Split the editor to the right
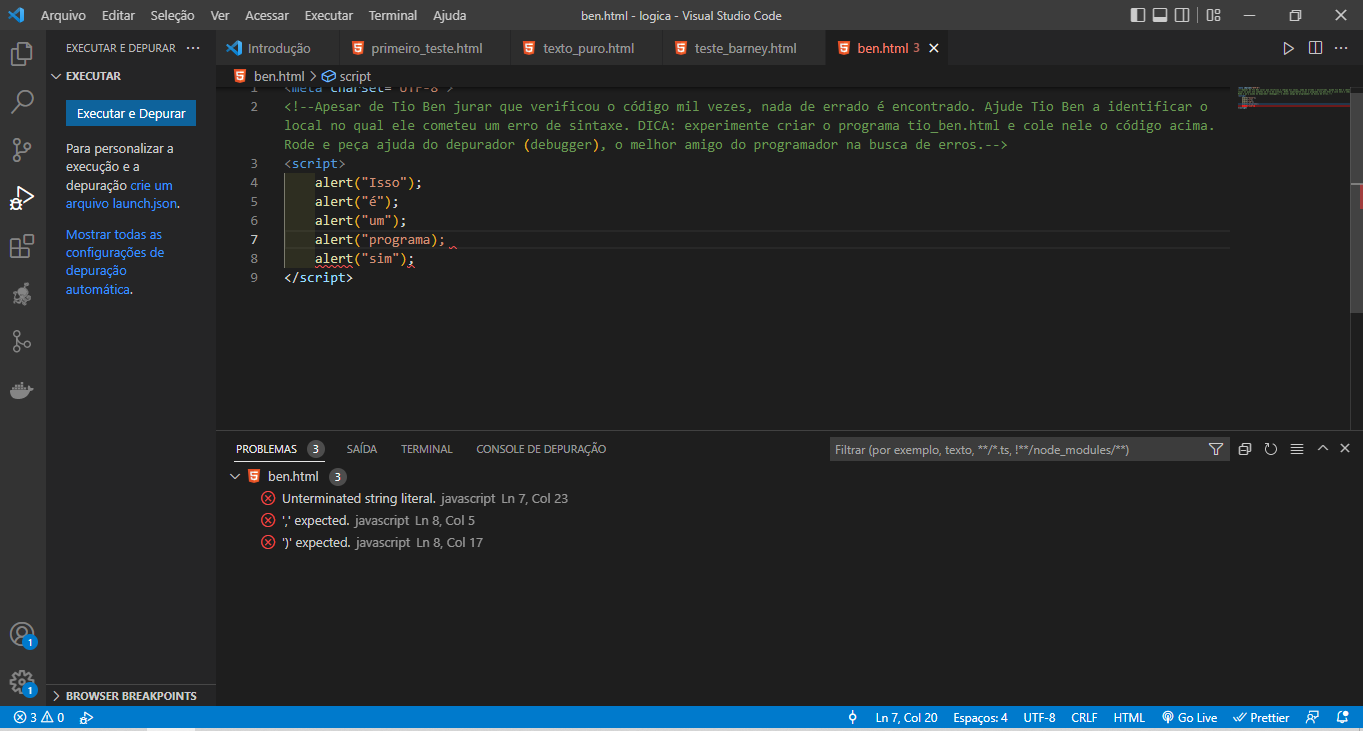The image size is (1363, 731). (1315, 48)
